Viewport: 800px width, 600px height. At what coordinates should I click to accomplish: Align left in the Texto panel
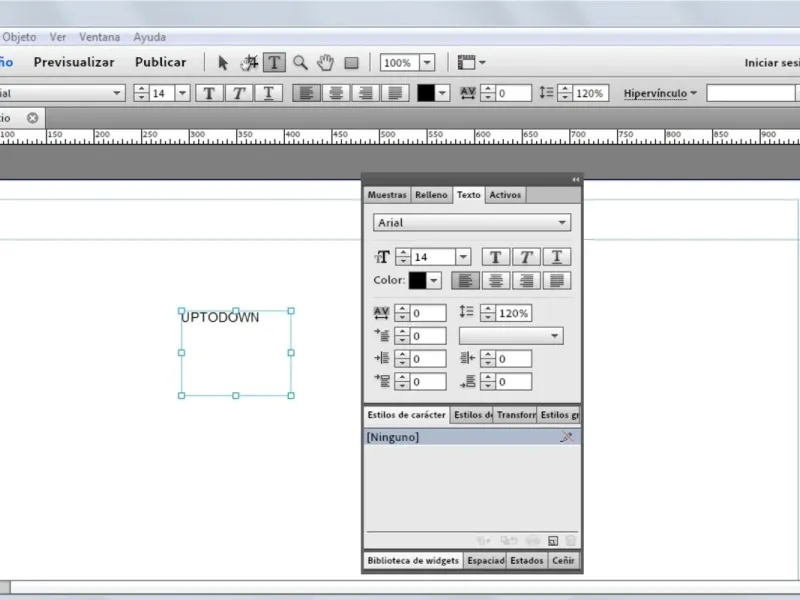pos(465,280)
